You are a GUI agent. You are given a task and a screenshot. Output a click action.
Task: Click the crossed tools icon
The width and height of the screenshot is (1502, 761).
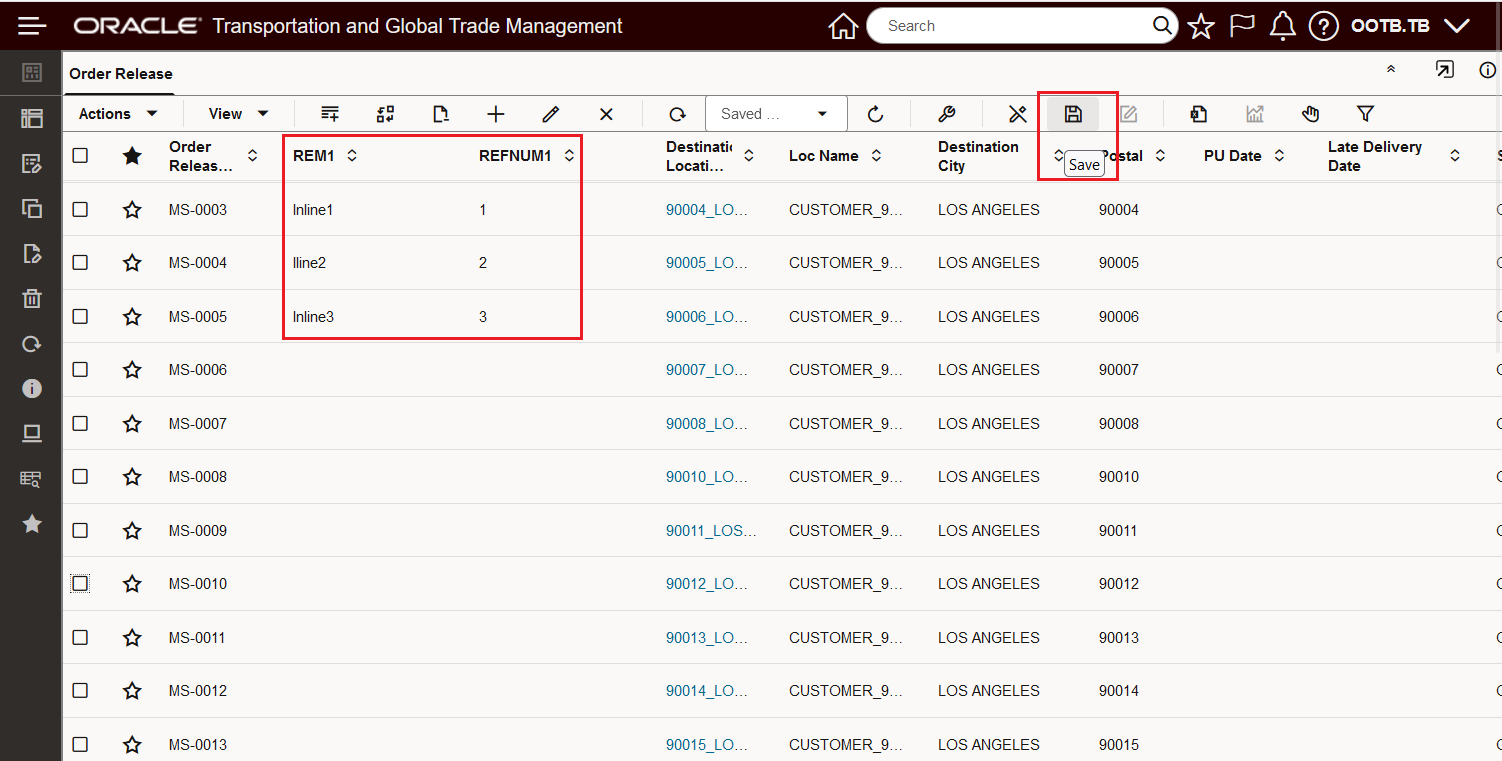[x=1018, y=114]
